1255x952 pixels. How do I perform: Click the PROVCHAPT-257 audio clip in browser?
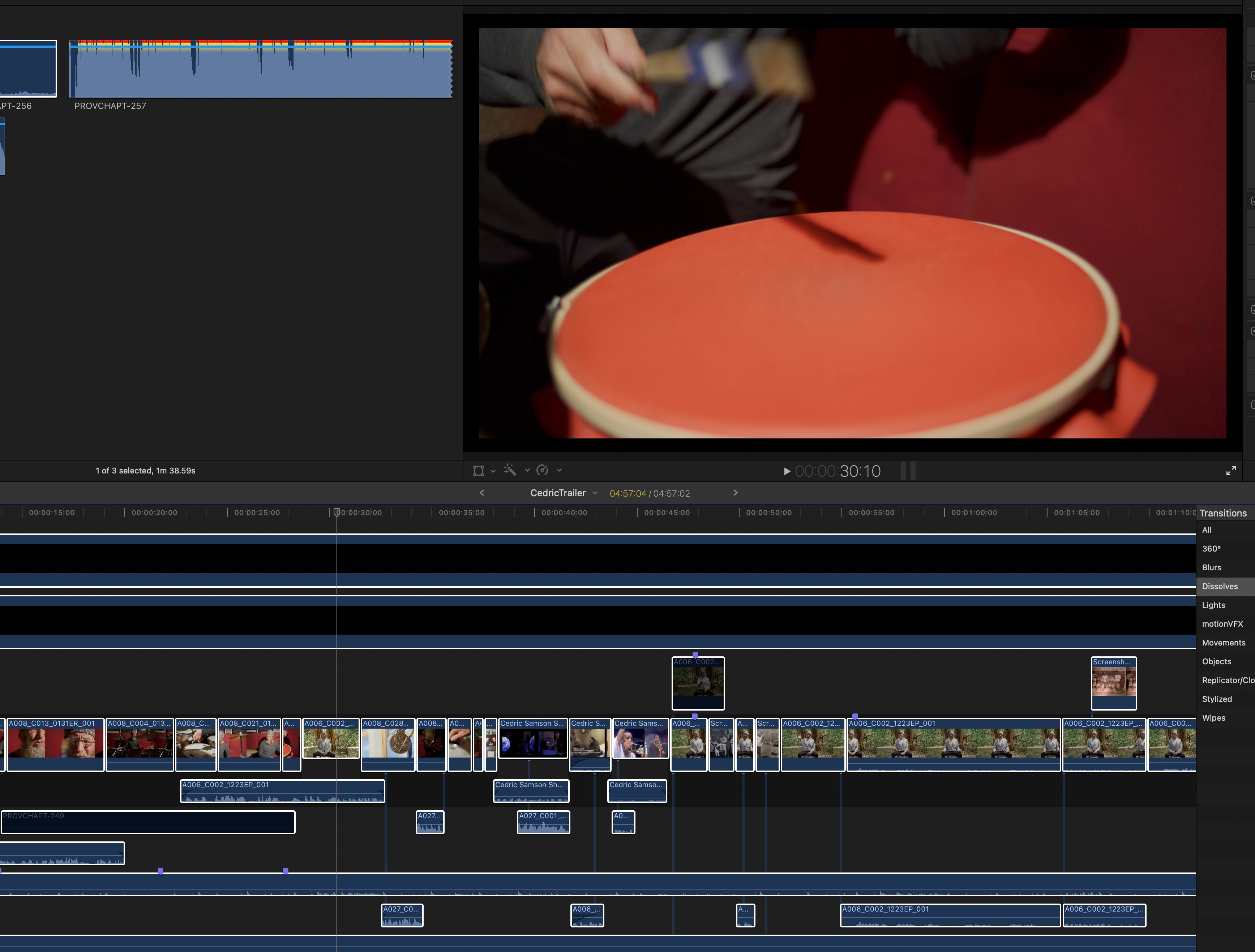click(260, 69)
